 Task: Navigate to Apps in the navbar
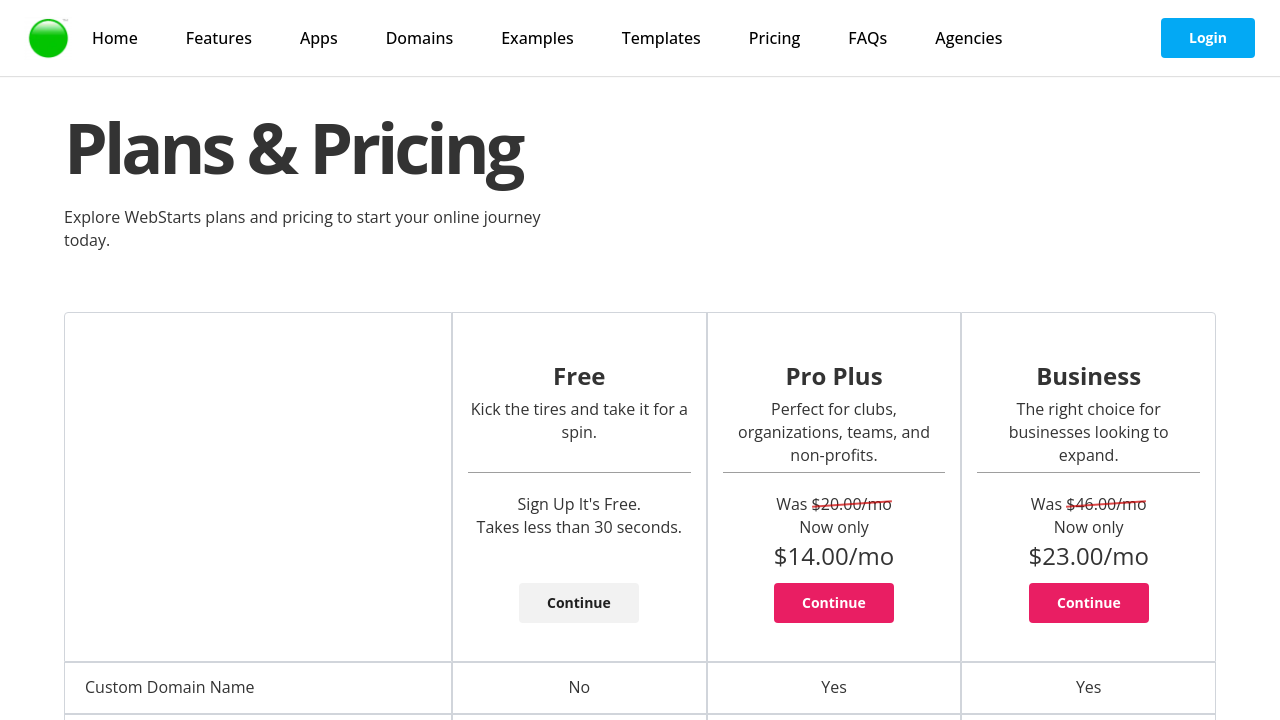point(319,38)
